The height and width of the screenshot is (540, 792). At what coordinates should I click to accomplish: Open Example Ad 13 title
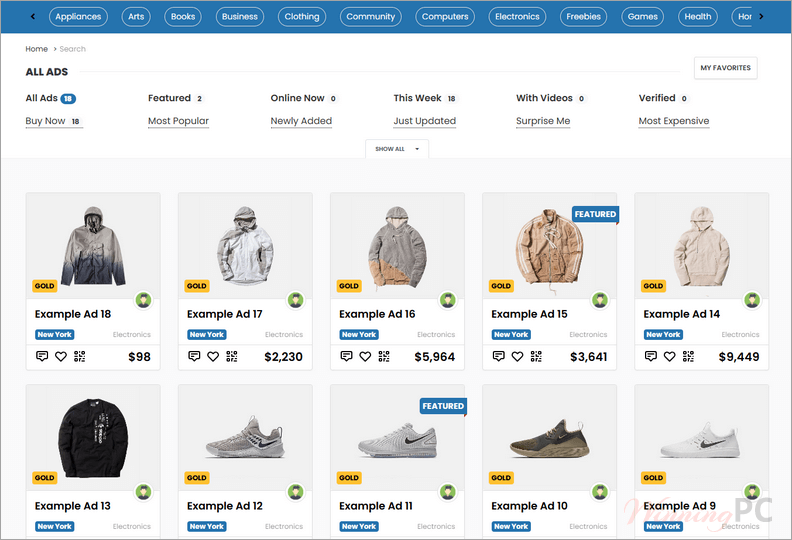point(73,506)
